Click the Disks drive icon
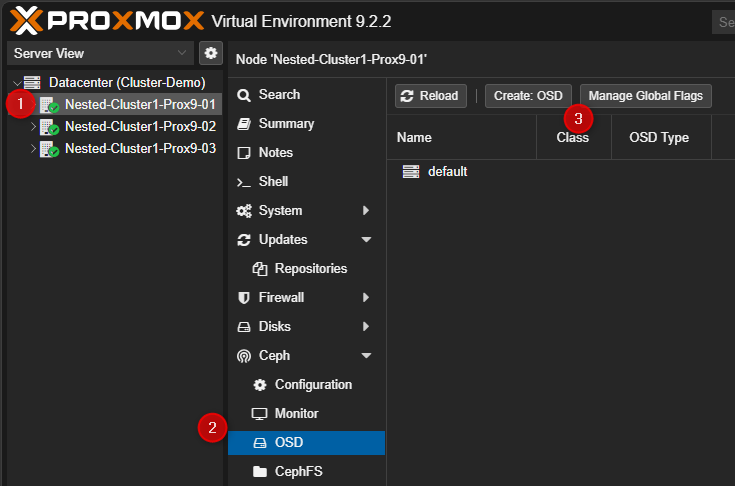 coord(244,327)
